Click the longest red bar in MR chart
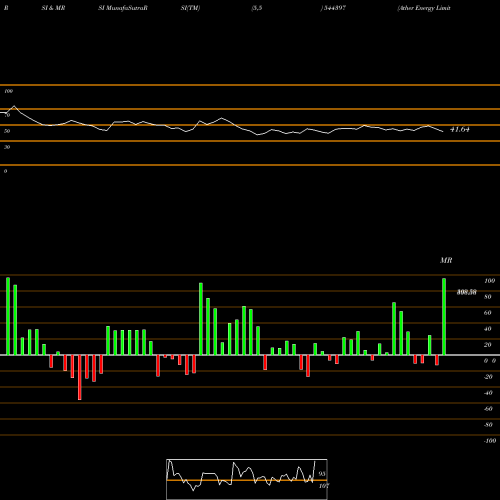The height and width of the screenshot is (500, 500). click(x=80, y=377)
